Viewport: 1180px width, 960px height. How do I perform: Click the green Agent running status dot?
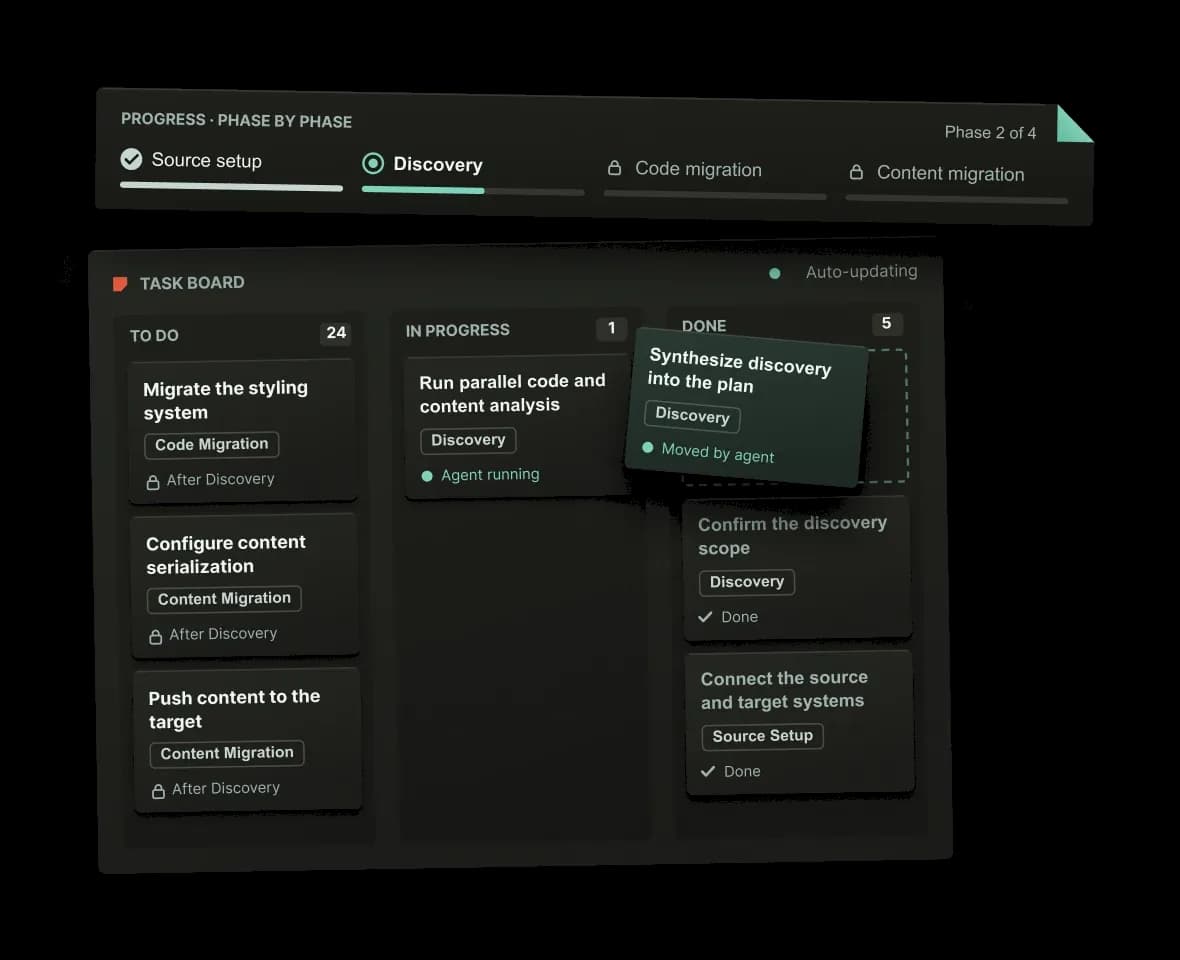pos(427,475)
